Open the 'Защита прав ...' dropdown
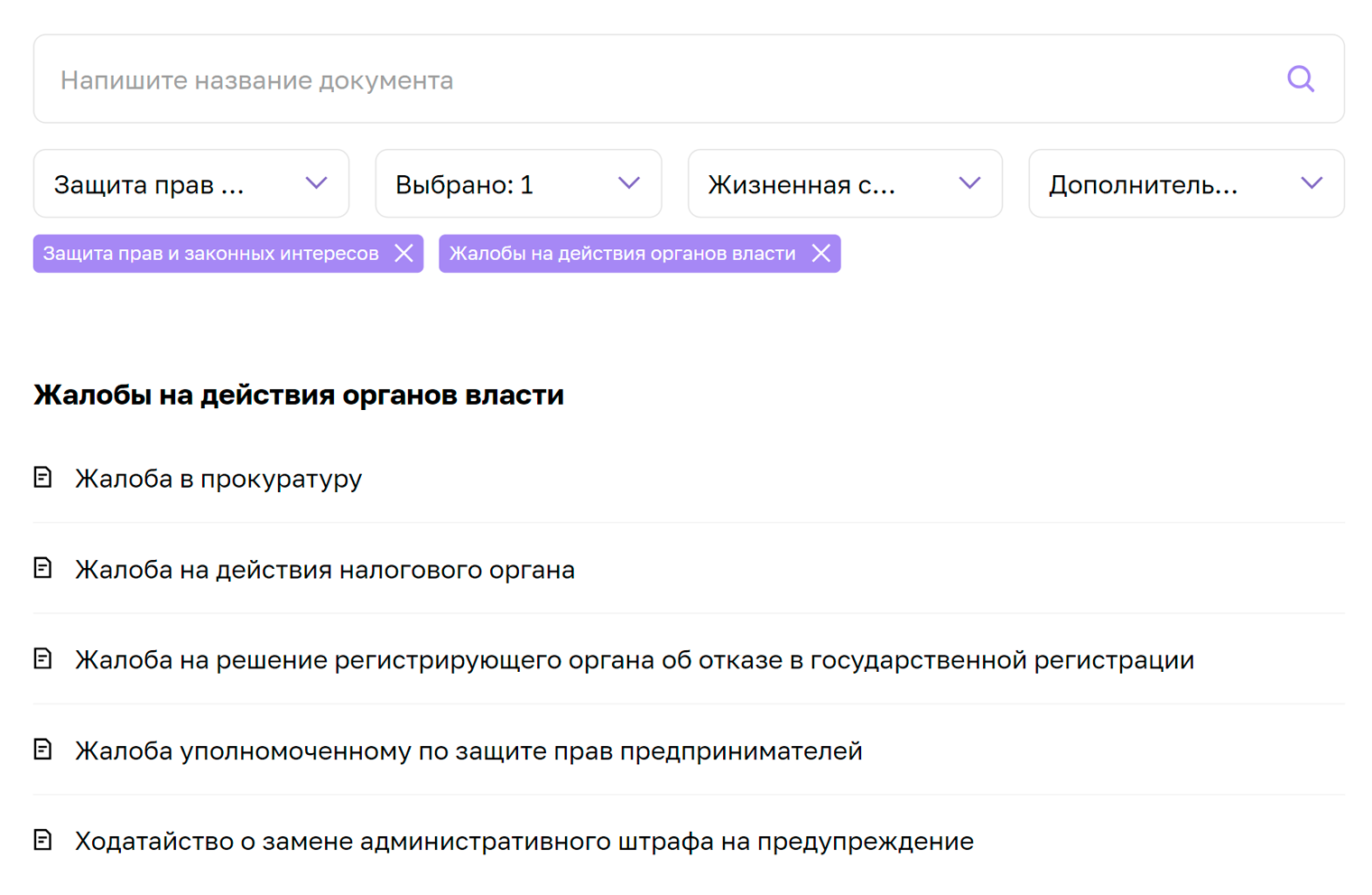Screen dimensions: 1372x895 coord(191,184)
